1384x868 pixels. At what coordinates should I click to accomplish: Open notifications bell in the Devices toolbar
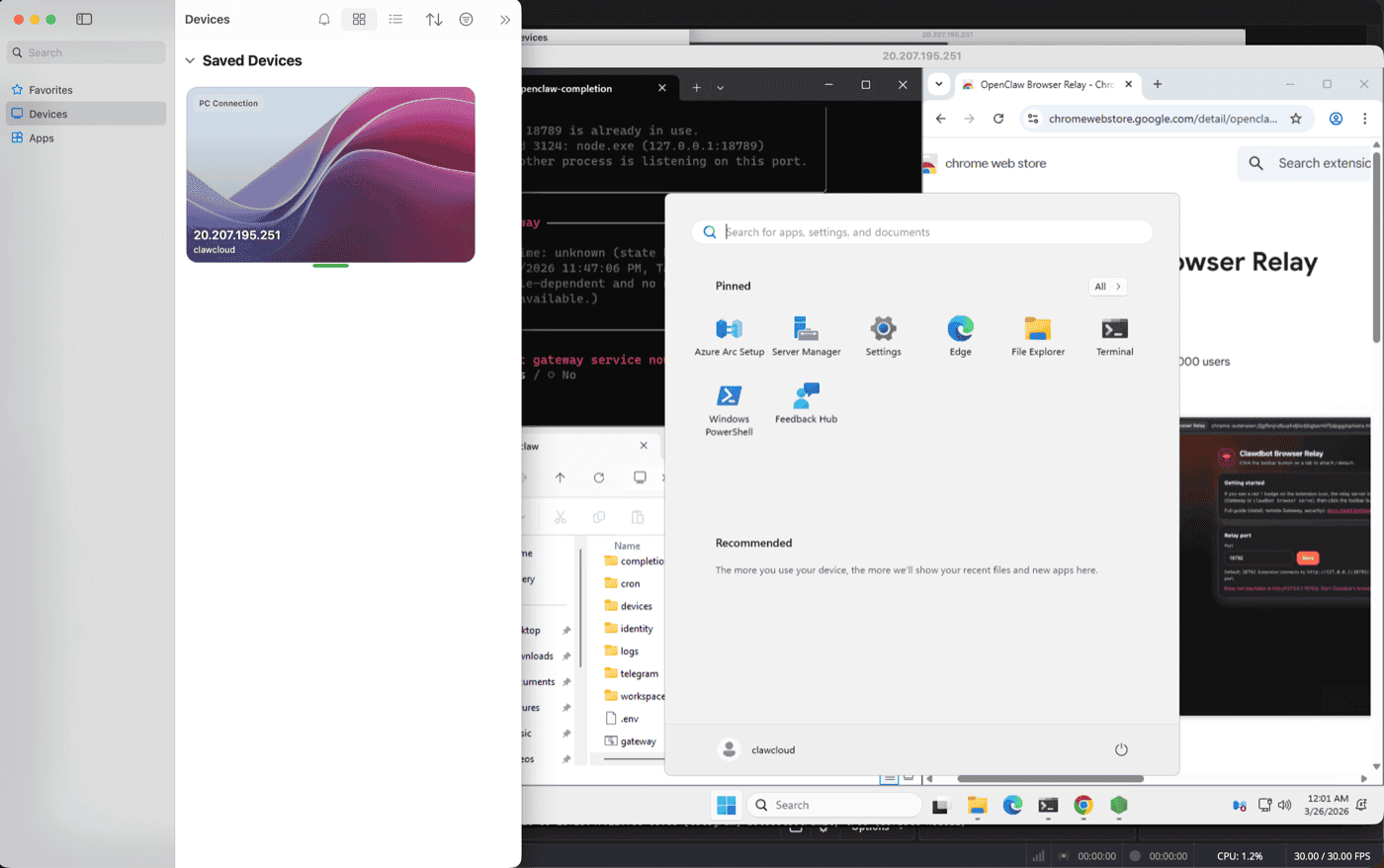click(x=323, y=19)
